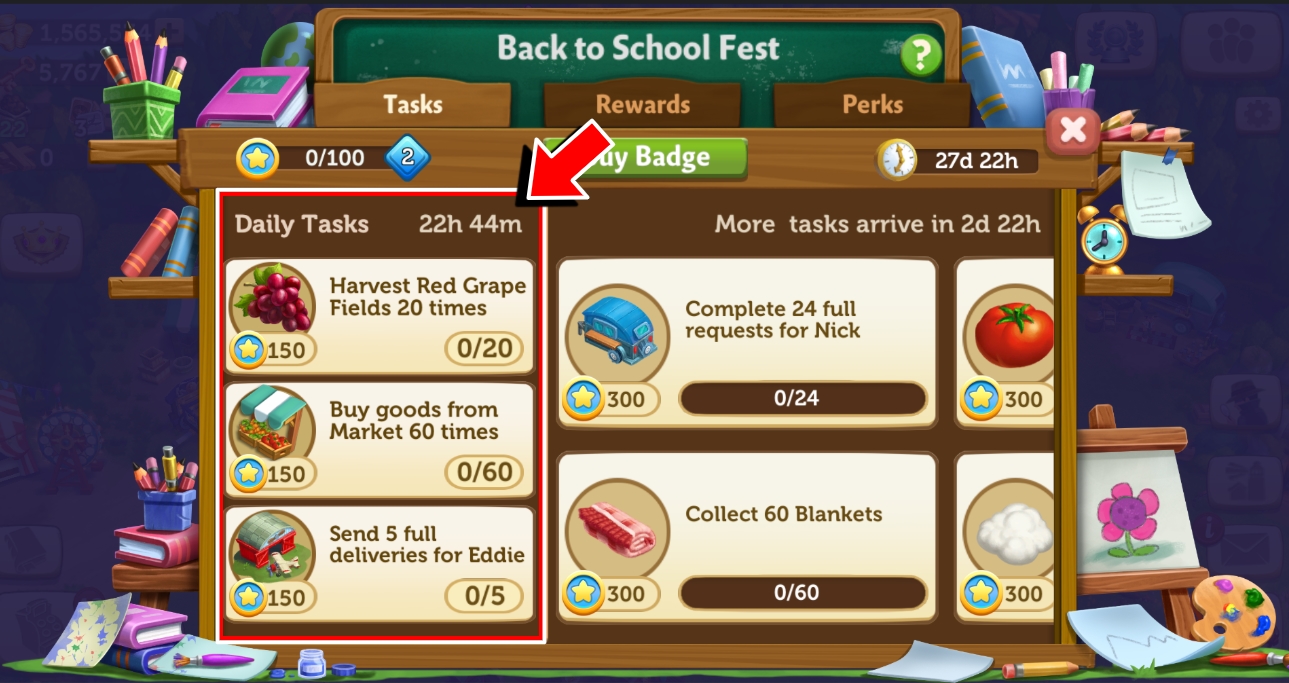1289x683 pixels.
Task: Click Eddie's delivery barn icon
Action: [272, 547]
